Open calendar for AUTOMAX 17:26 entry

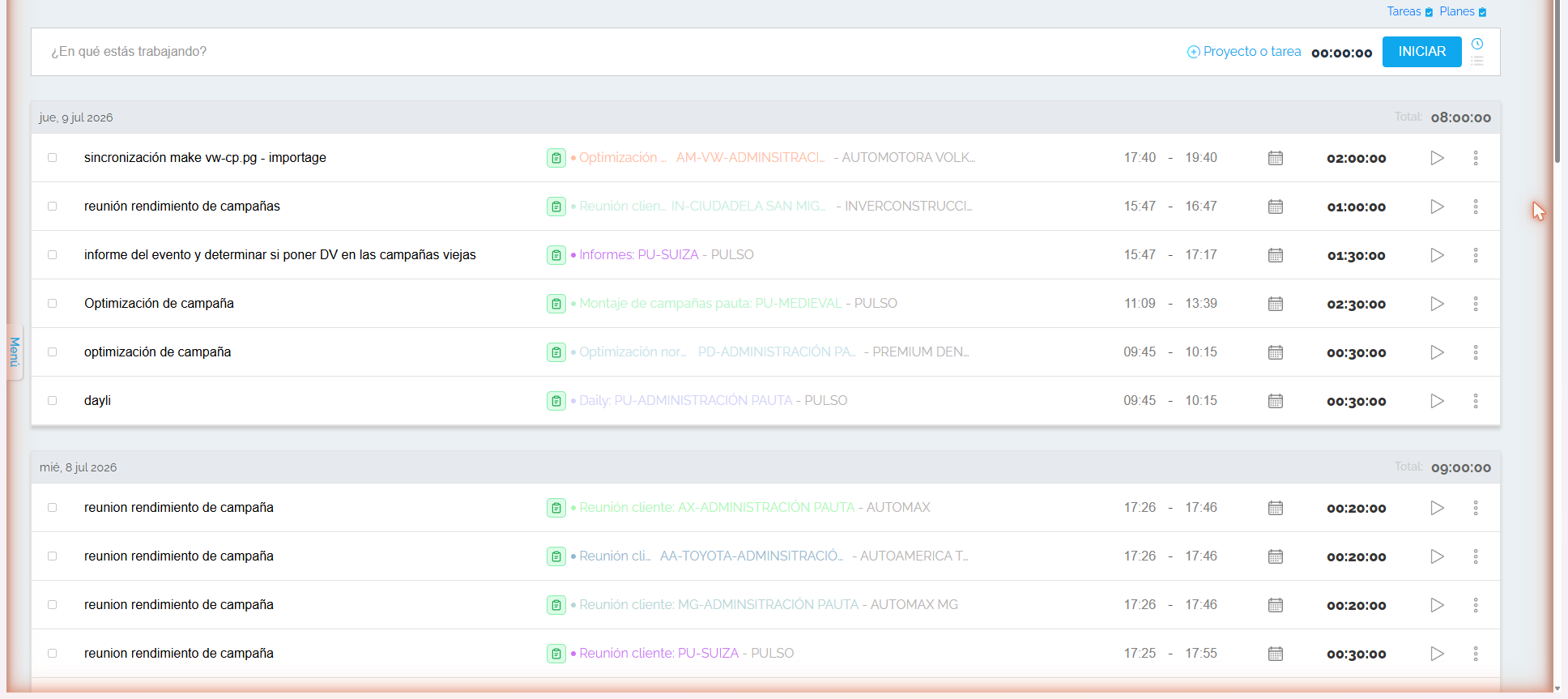click(x=1276, y=508)
